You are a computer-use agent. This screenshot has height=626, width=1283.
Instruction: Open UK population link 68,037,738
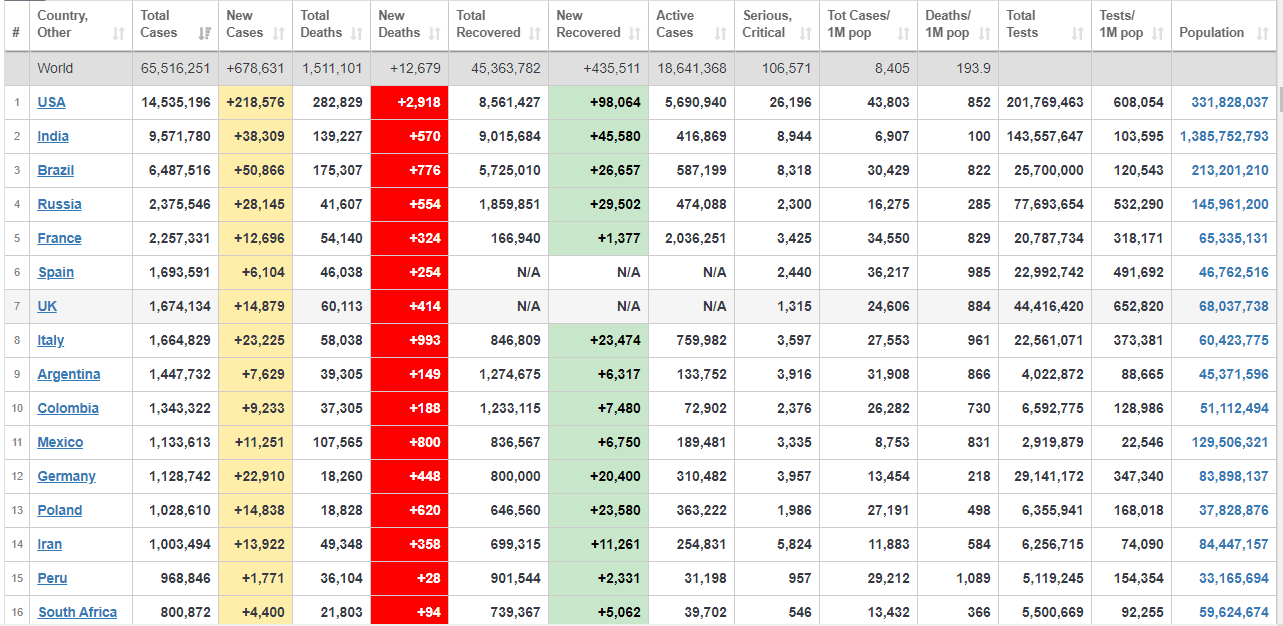(x=1234, y=306)
